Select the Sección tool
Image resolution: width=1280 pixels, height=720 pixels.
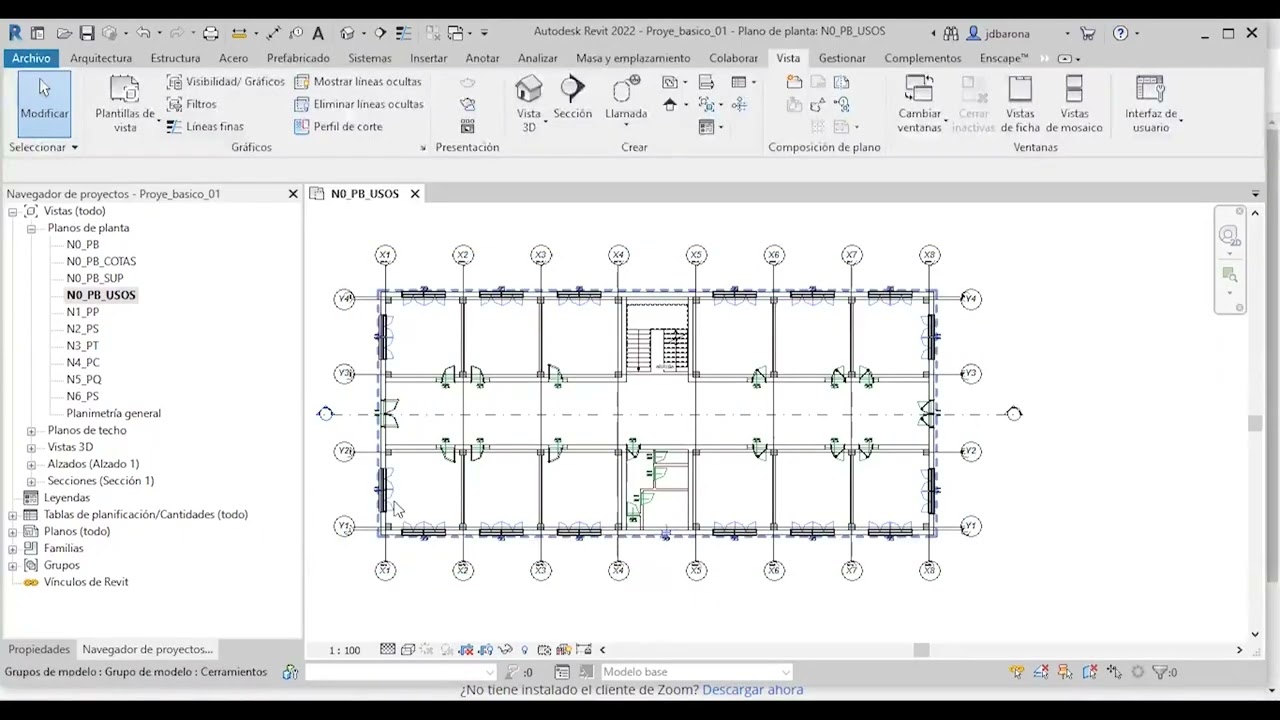572,98
